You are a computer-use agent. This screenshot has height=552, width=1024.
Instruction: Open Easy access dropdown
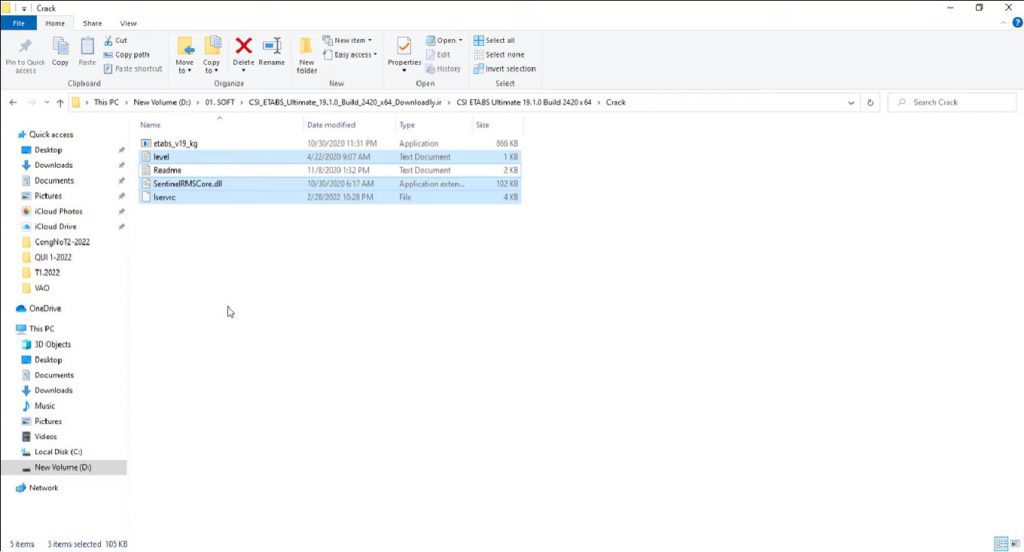pos(349,55)
